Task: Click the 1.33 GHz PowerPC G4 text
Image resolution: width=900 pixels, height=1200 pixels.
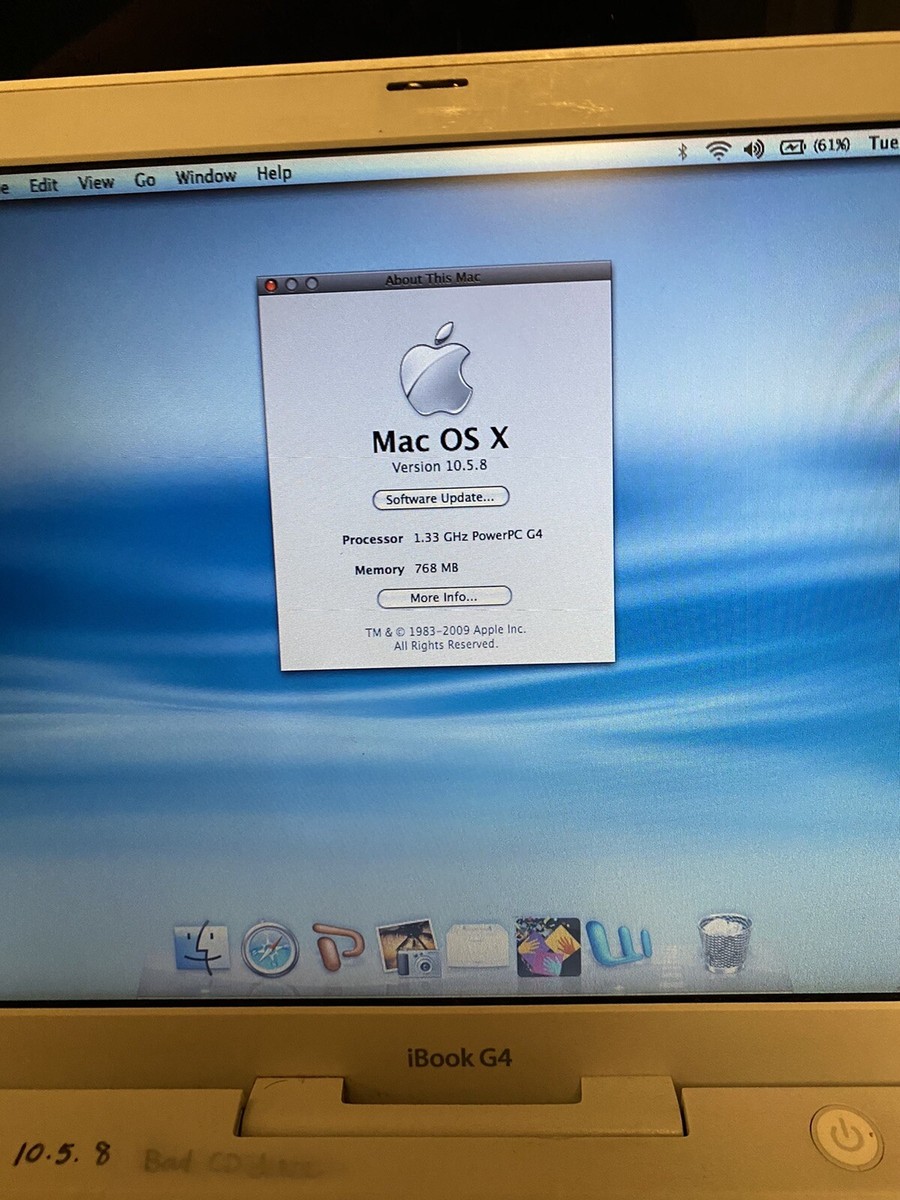Action: 478,536
